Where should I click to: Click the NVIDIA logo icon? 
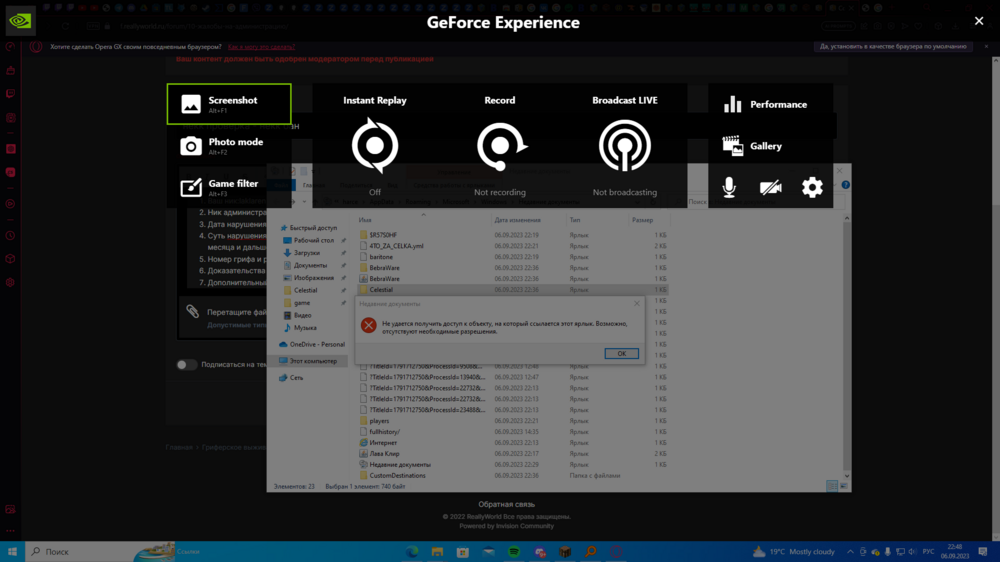point(20,20)
